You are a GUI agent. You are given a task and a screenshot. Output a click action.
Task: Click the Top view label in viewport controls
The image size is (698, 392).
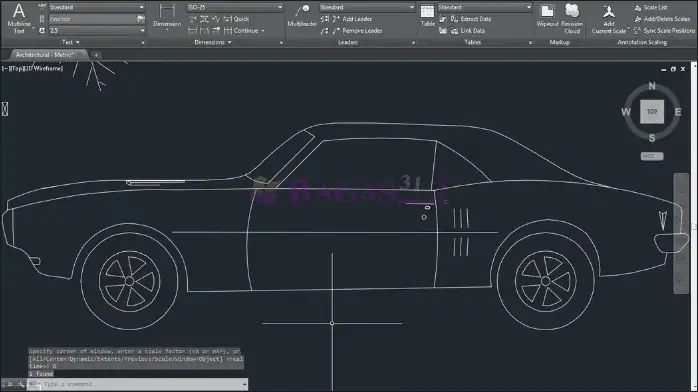click(x=17, y=69)
